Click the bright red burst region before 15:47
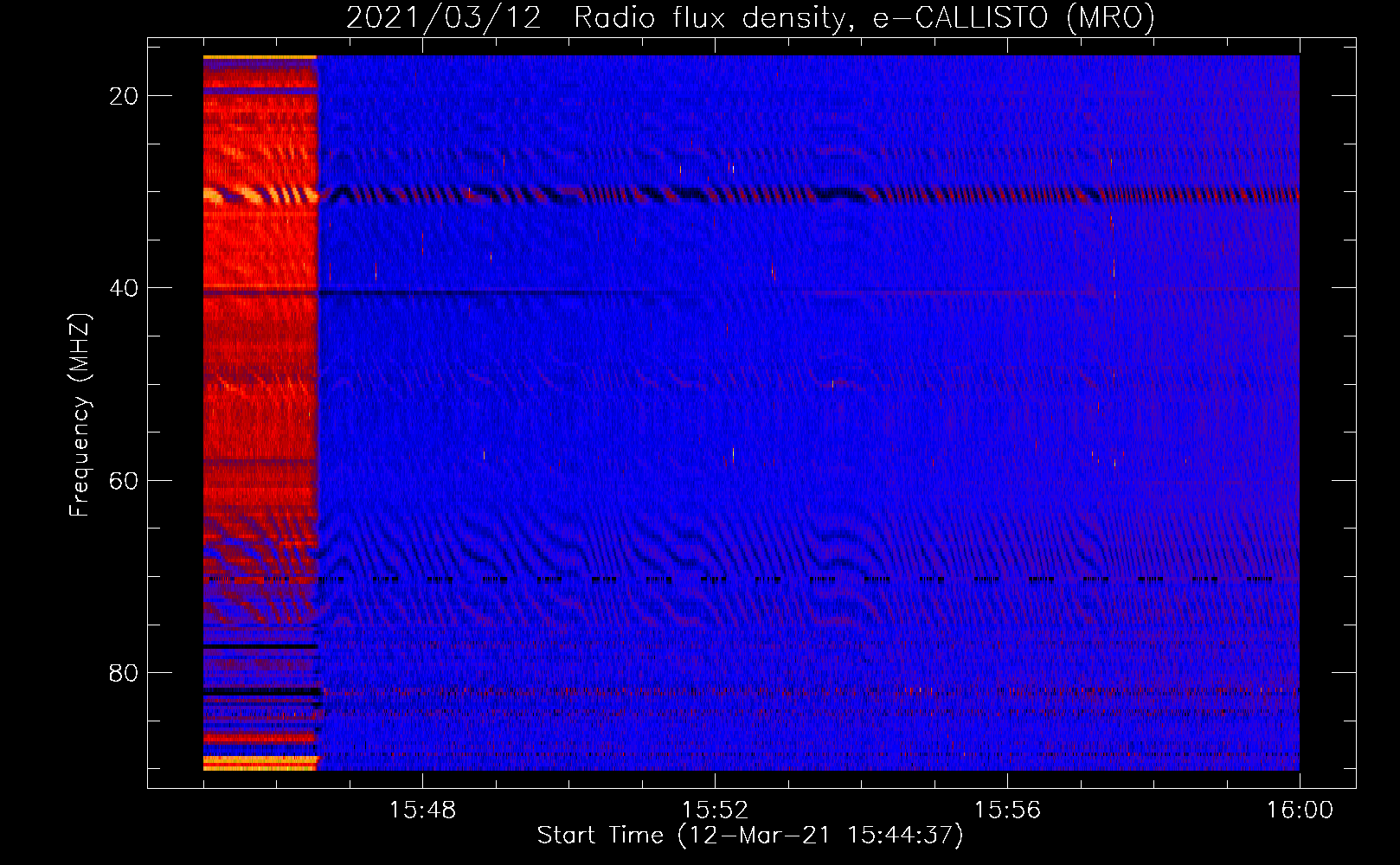The width and height of the screenshot is (1400, 865). 260,413
